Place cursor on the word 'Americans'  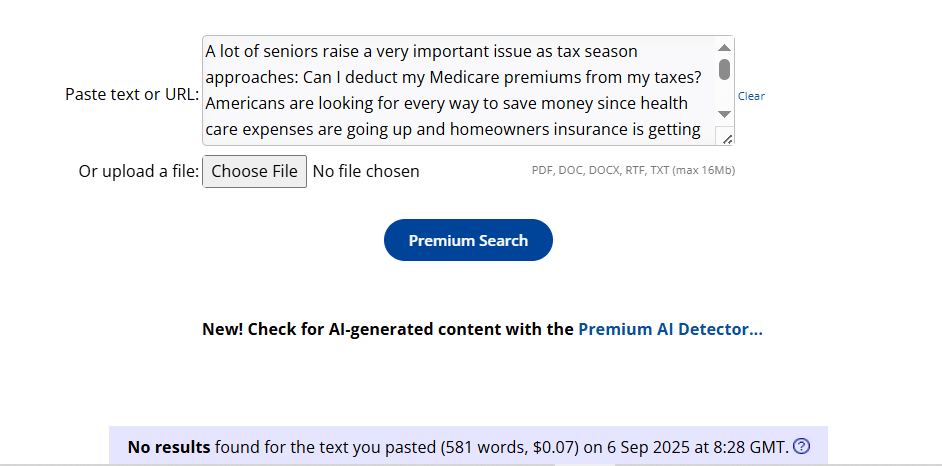tap(245, 103)
